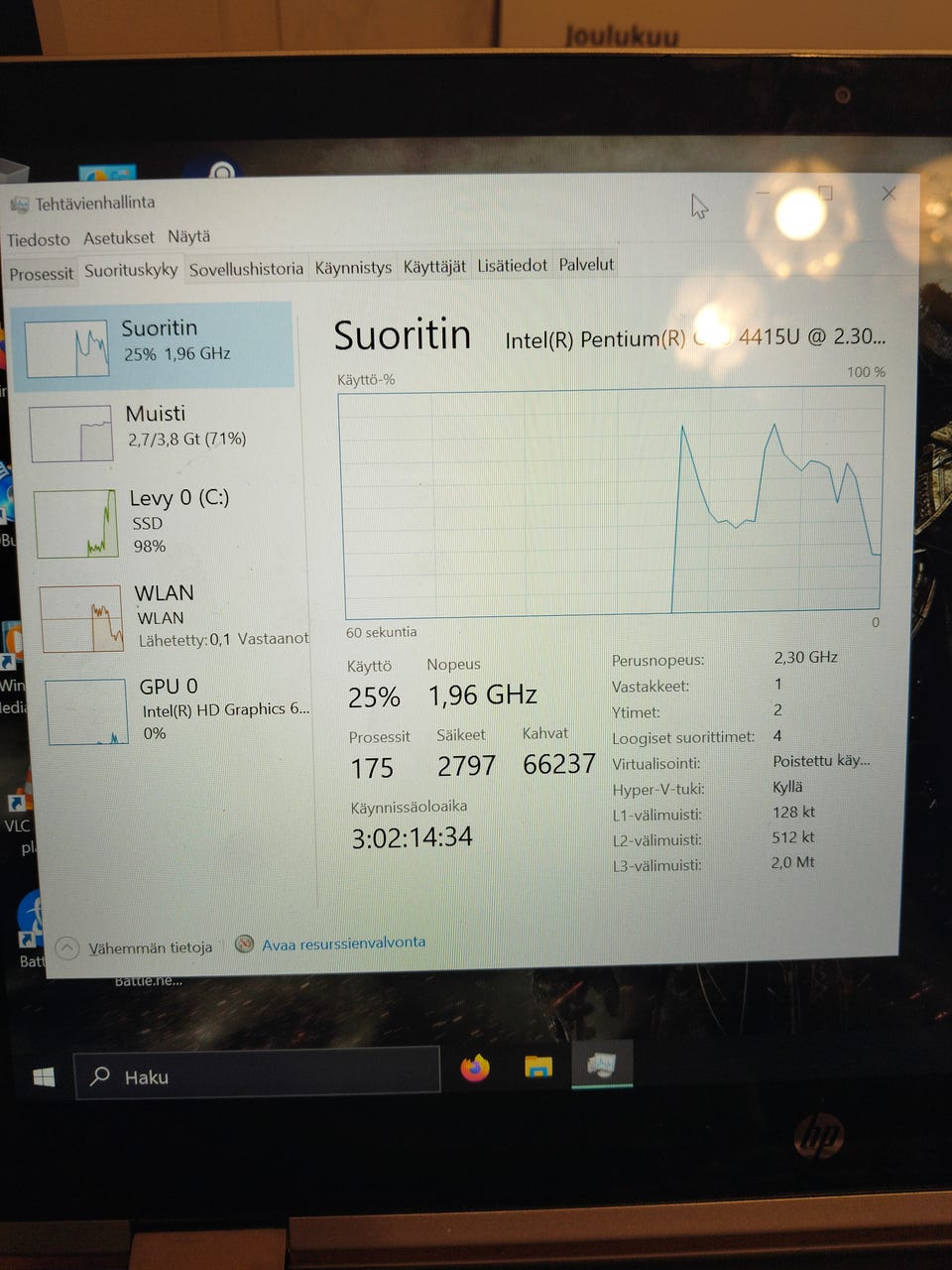Click the Prosessit count 175
The width and height of the screenshot is (952, 1270).
[372, 768]
